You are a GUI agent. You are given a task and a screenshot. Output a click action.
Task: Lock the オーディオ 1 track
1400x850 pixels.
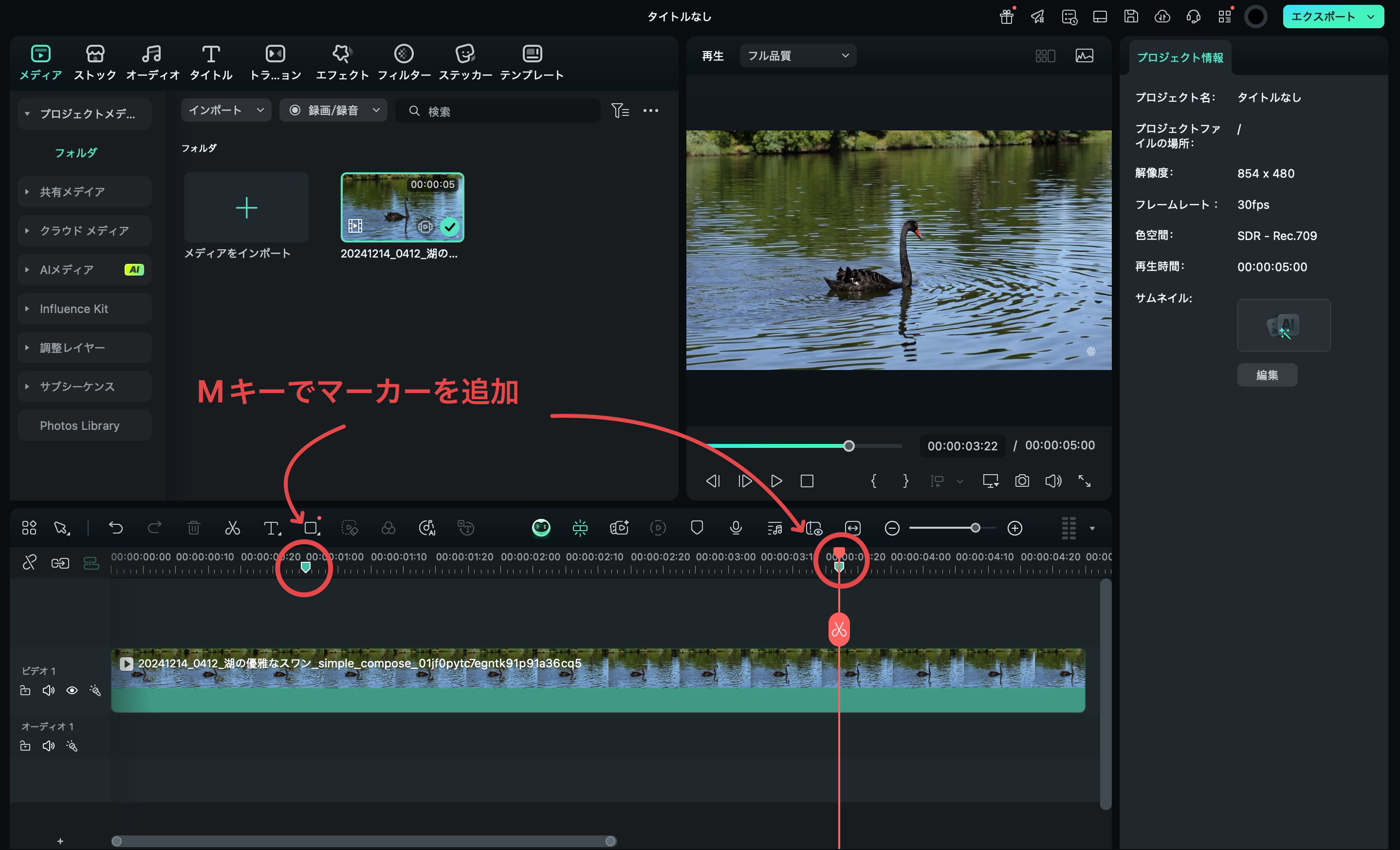[x=25, y=745]
